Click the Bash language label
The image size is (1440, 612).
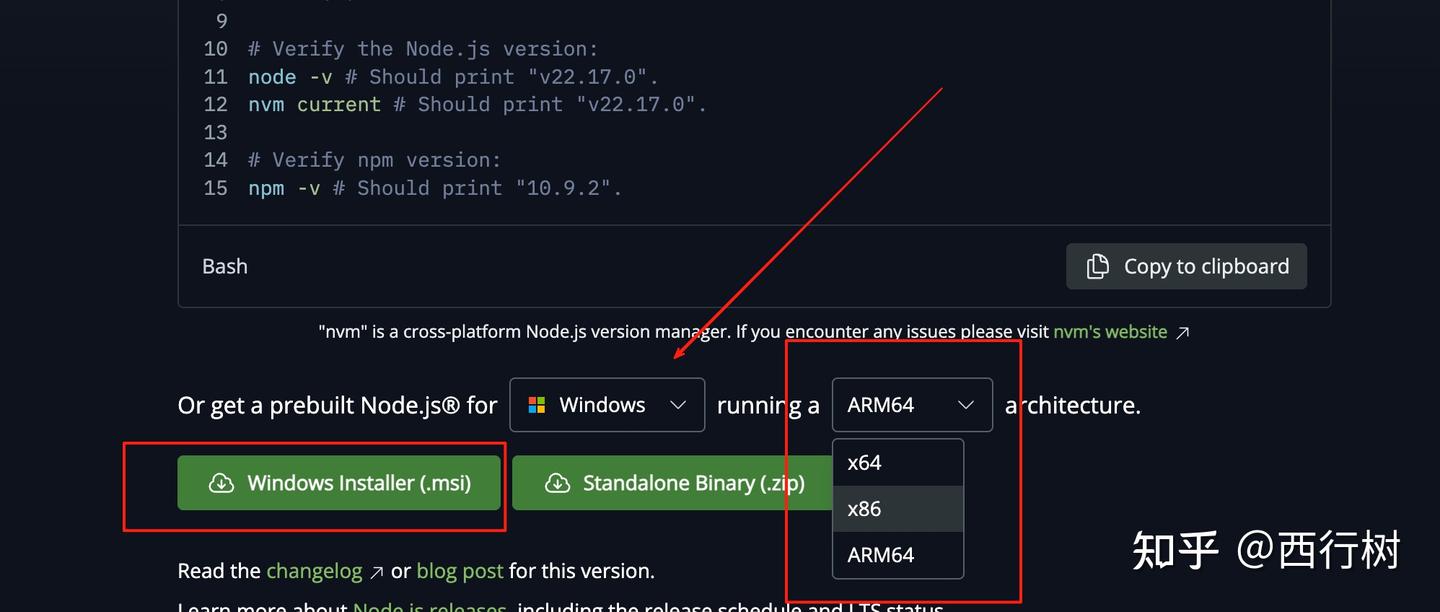(225, 266)
